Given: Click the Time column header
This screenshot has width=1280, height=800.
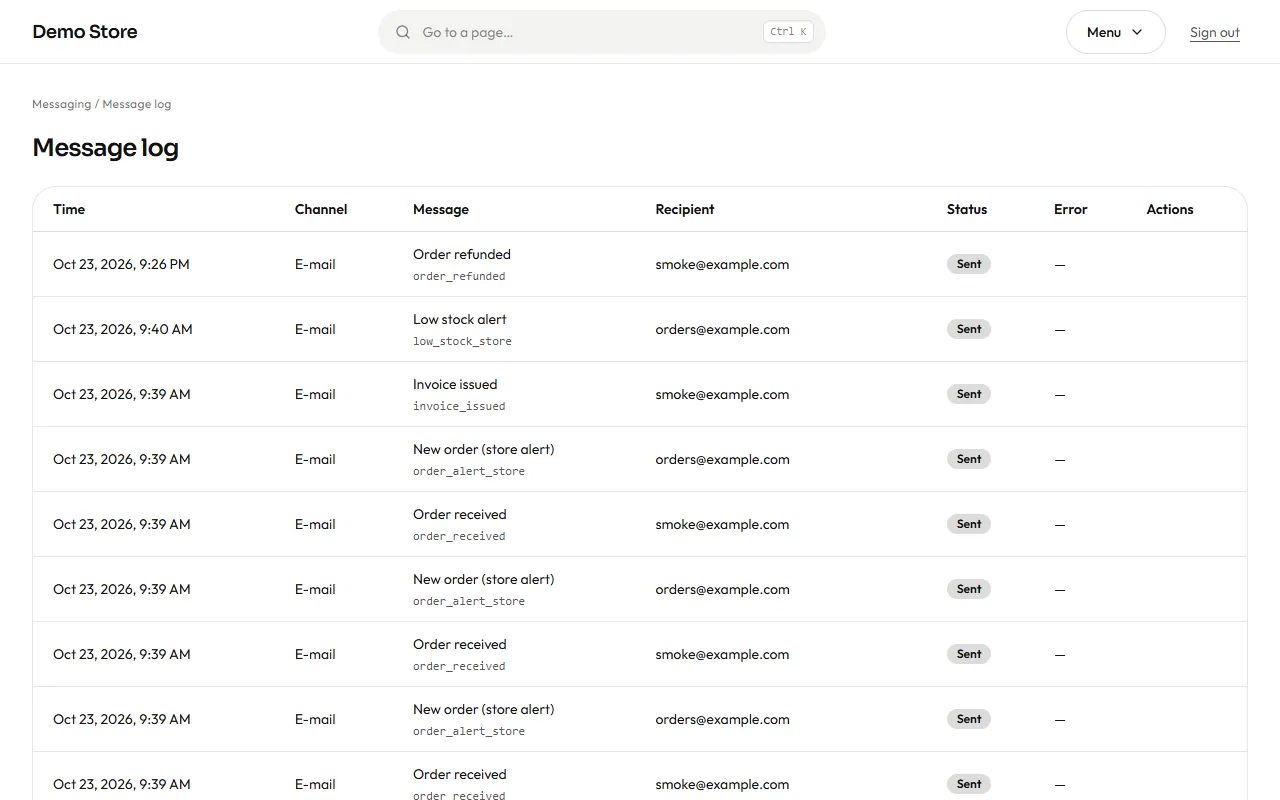Looking at the screenshot, I should (x=69, y=209).
